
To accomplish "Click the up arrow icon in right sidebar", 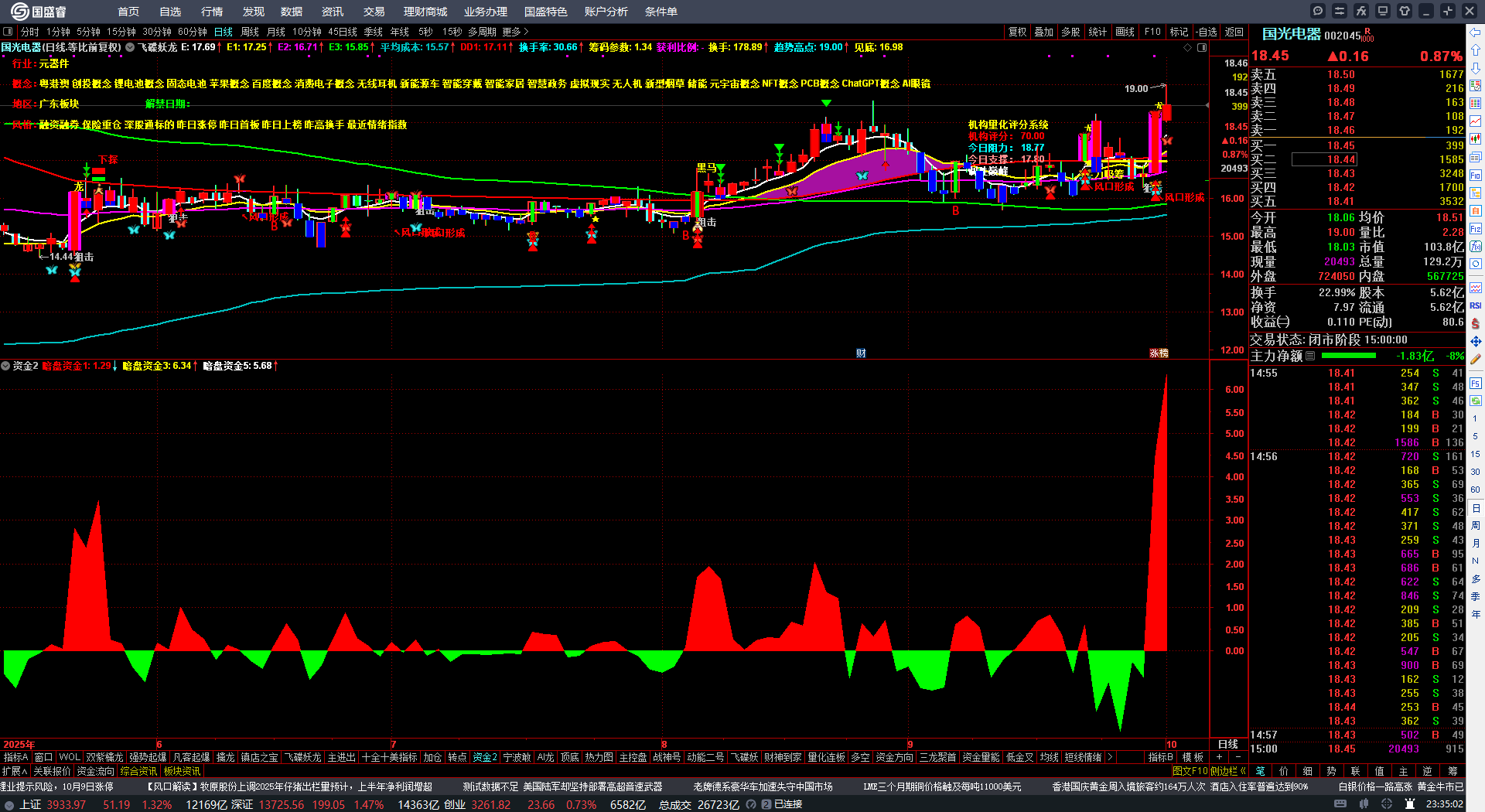I will pyautogui.click(x=1476, y=49).
